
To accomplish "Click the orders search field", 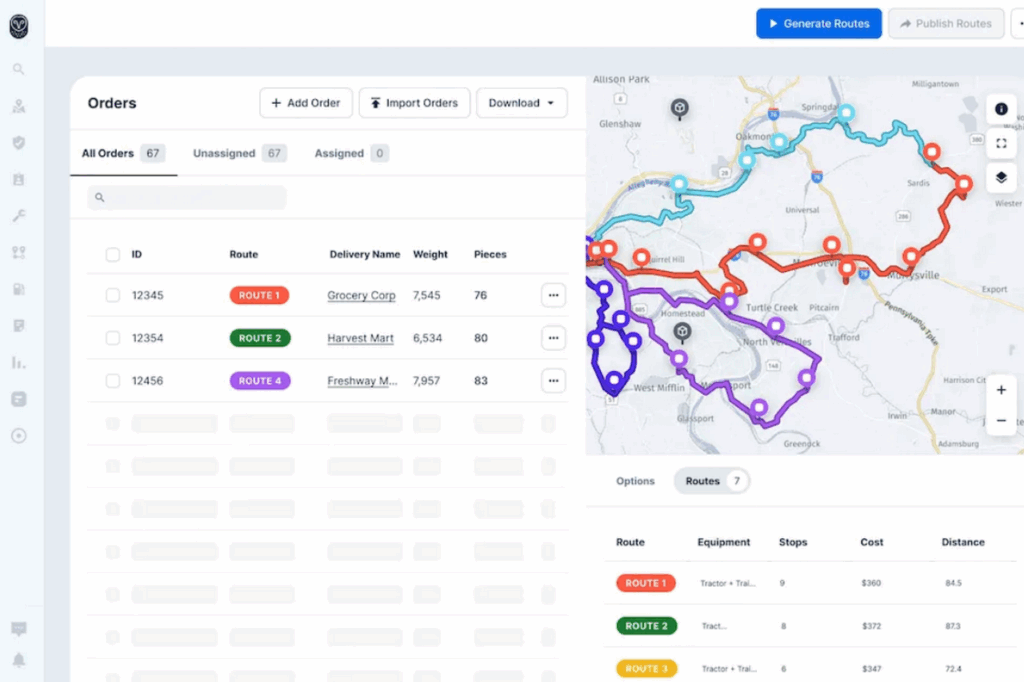I will (187, 197).
